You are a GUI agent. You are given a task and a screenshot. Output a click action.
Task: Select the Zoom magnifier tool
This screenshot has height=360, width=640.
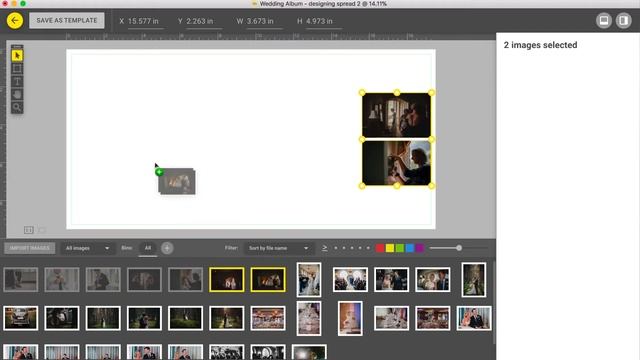click(x=17, y=107)
